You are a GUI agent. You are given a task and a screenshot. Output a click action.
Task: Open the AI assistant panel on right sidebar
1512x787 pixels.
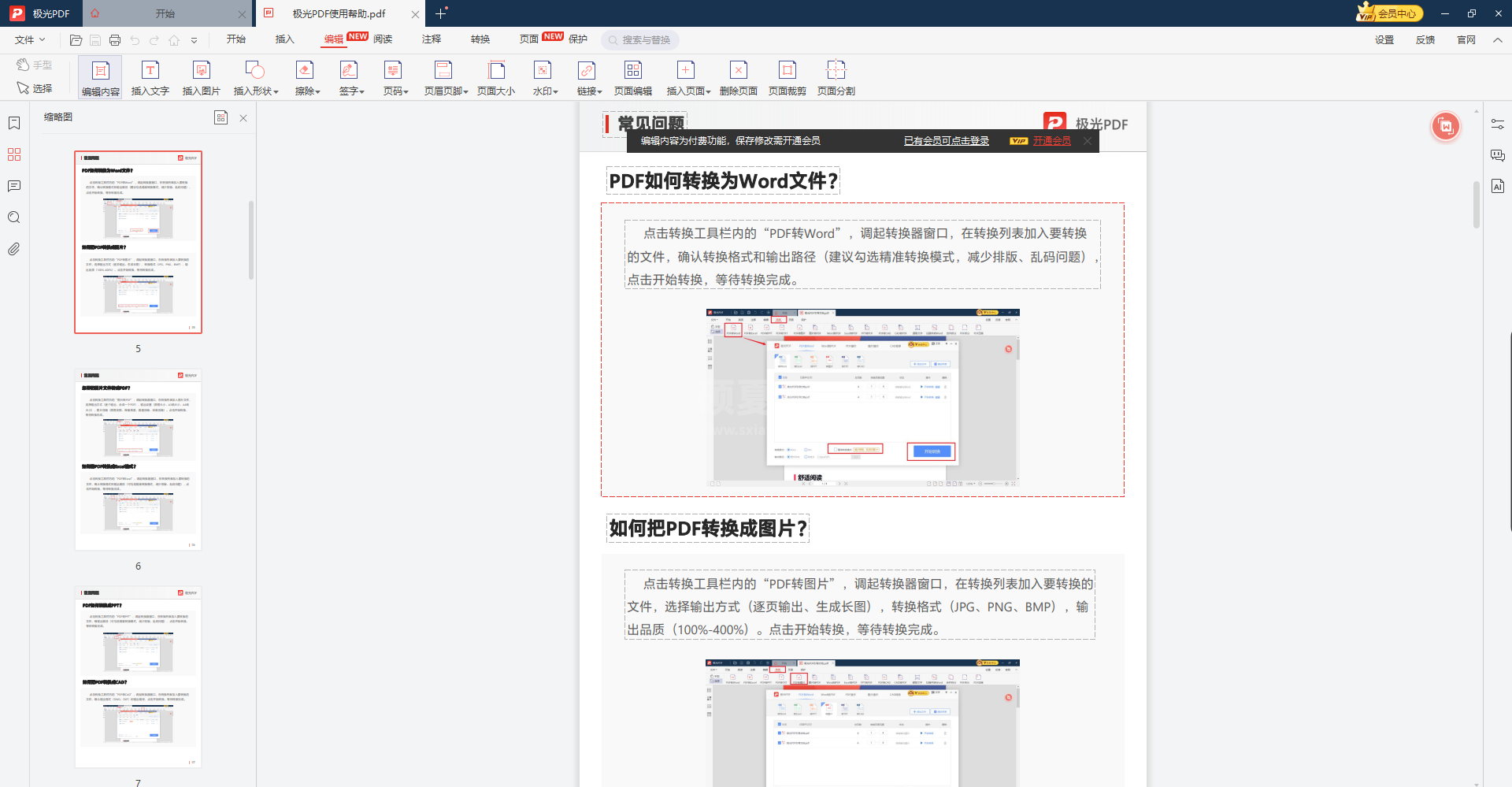(x=1498, y=186)
